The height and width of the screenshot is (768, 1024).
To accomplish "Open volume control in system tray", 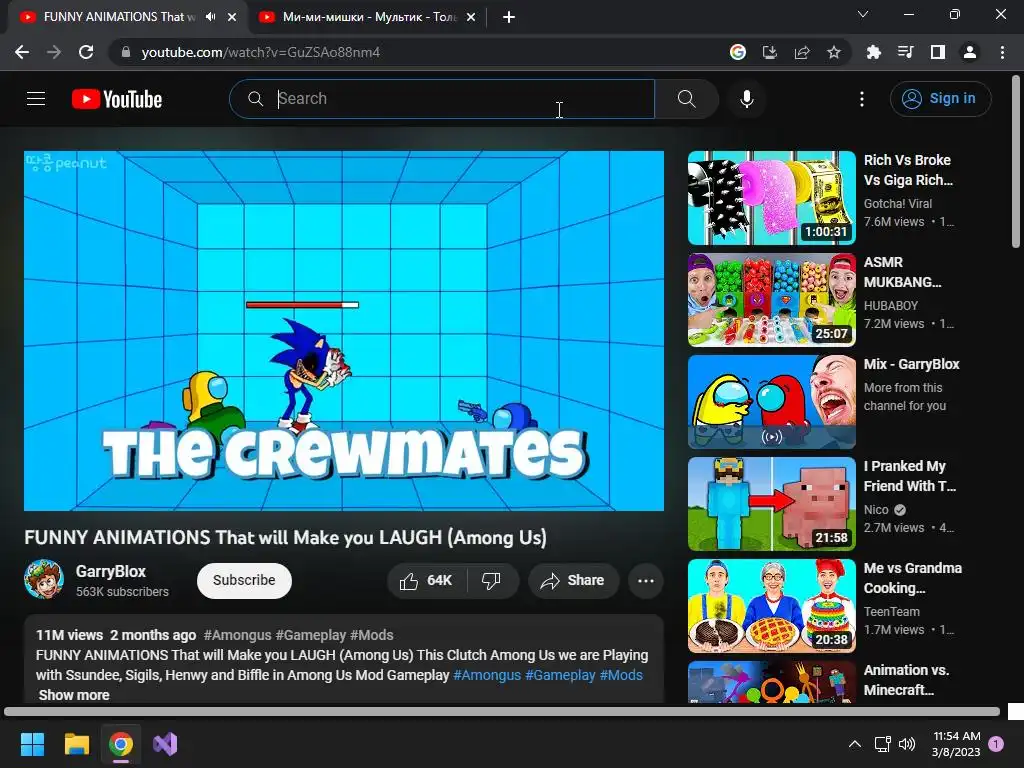I will point(906,744).
